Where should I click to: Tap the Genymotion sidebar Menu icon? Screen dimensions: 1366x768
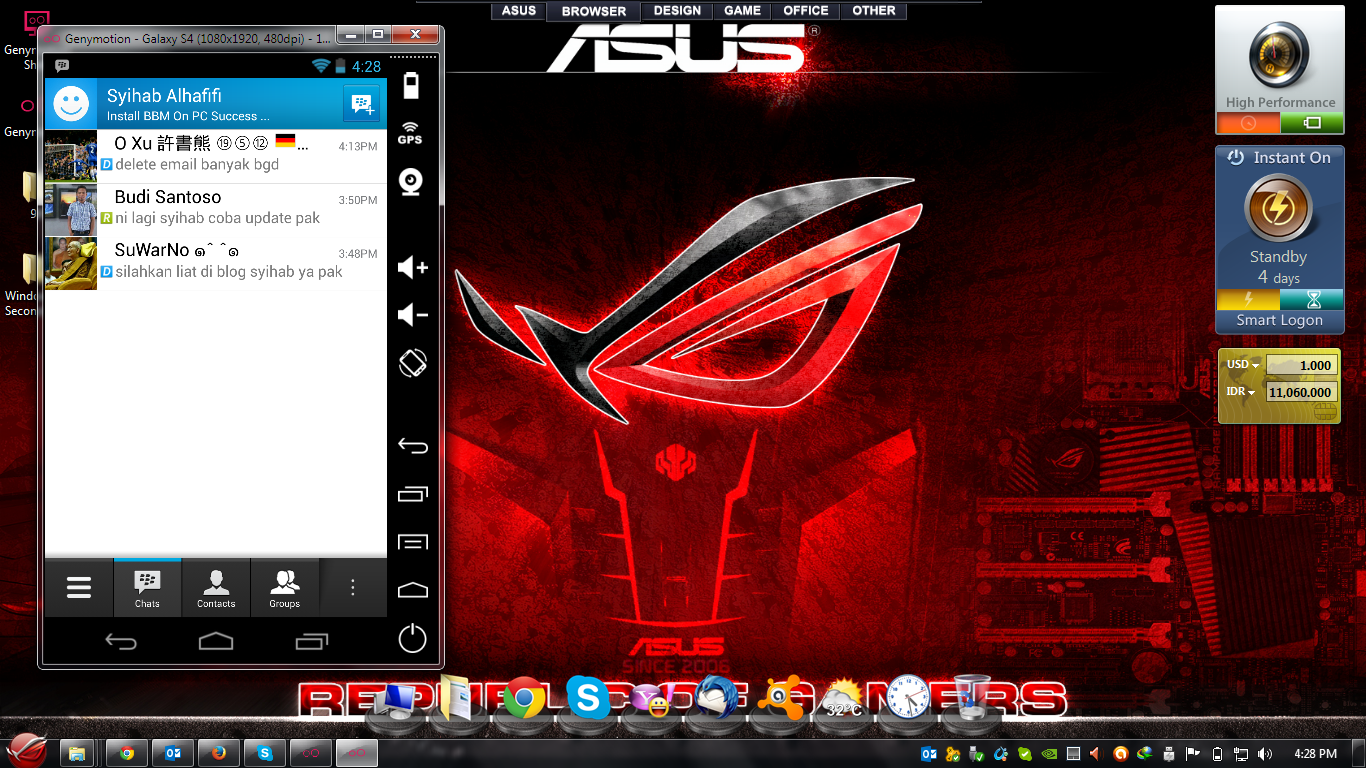click(413, 542)
